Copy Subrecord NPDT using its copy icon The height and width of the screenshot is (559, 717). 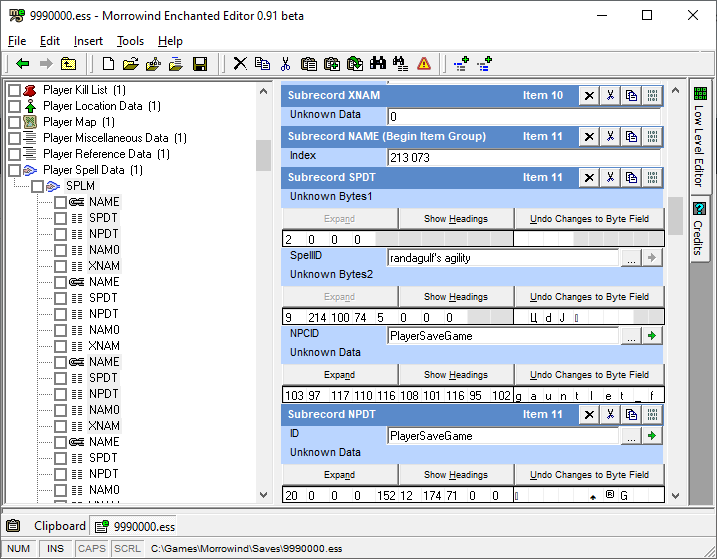click(x=631, y=414)
